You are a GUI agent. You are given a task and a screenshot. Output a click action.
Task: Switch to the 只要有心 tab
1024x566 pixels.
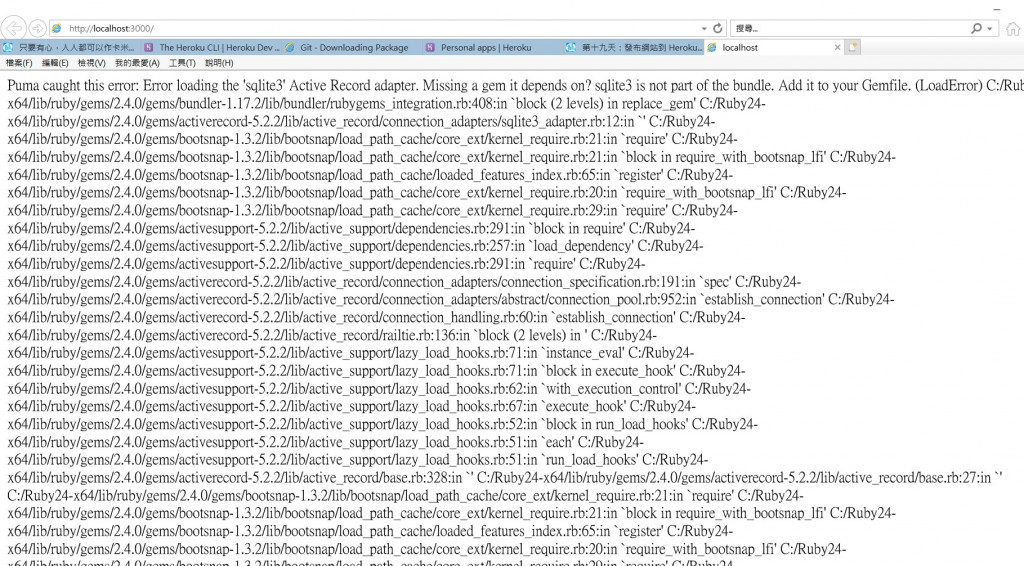pyautogui.click(x=71, y=48)
